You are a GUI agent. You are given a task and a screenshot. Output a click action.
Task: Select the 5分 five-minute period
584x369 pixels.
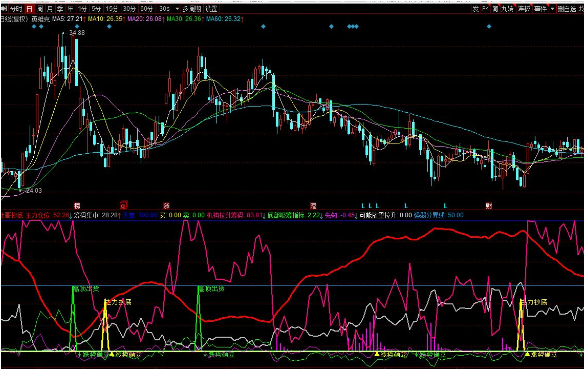(x=96, y=9)
